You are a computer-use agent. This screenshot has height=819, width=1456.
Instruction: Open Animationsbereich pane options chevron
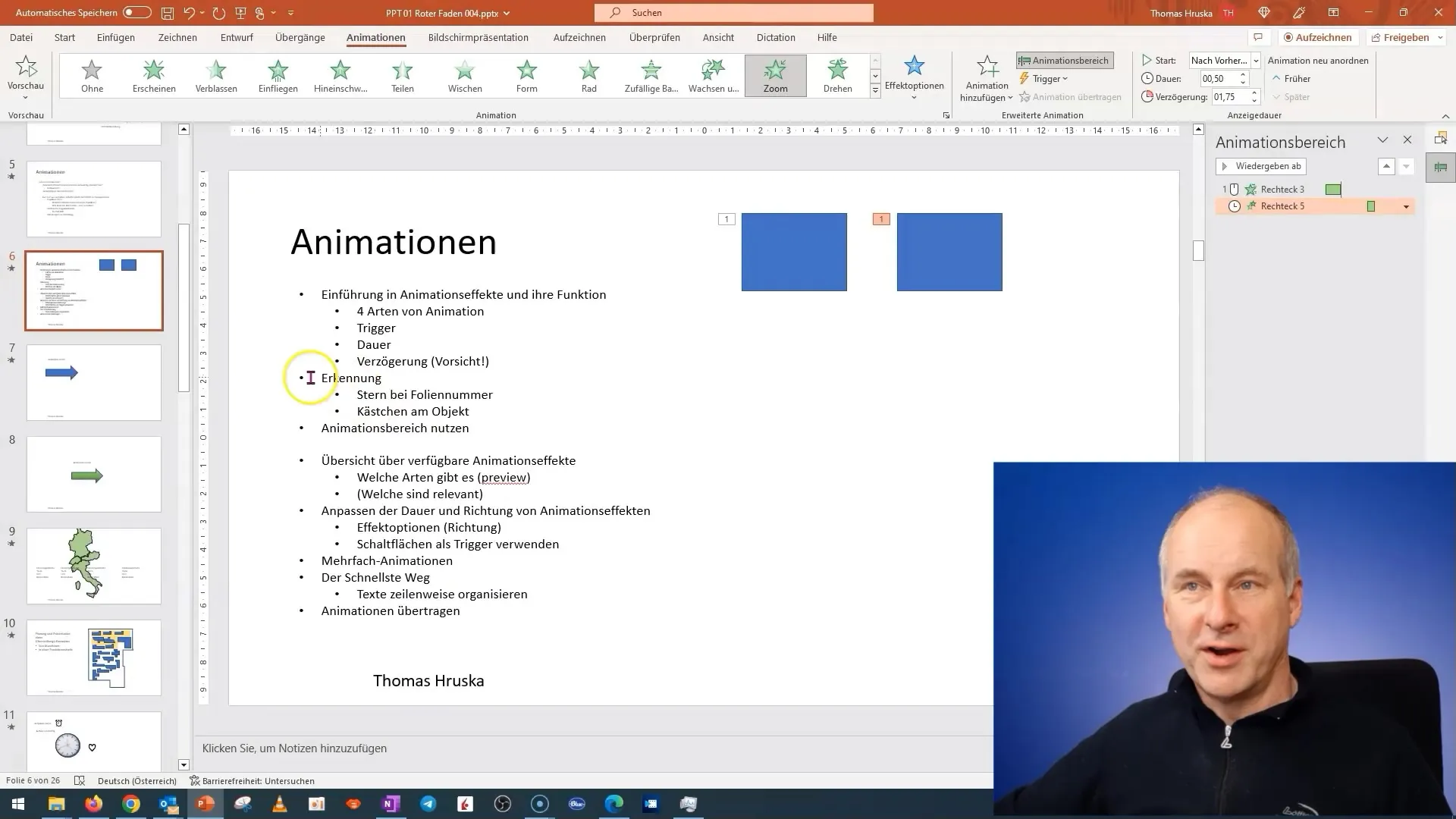pyautogui.click(x=1382, y=140)
